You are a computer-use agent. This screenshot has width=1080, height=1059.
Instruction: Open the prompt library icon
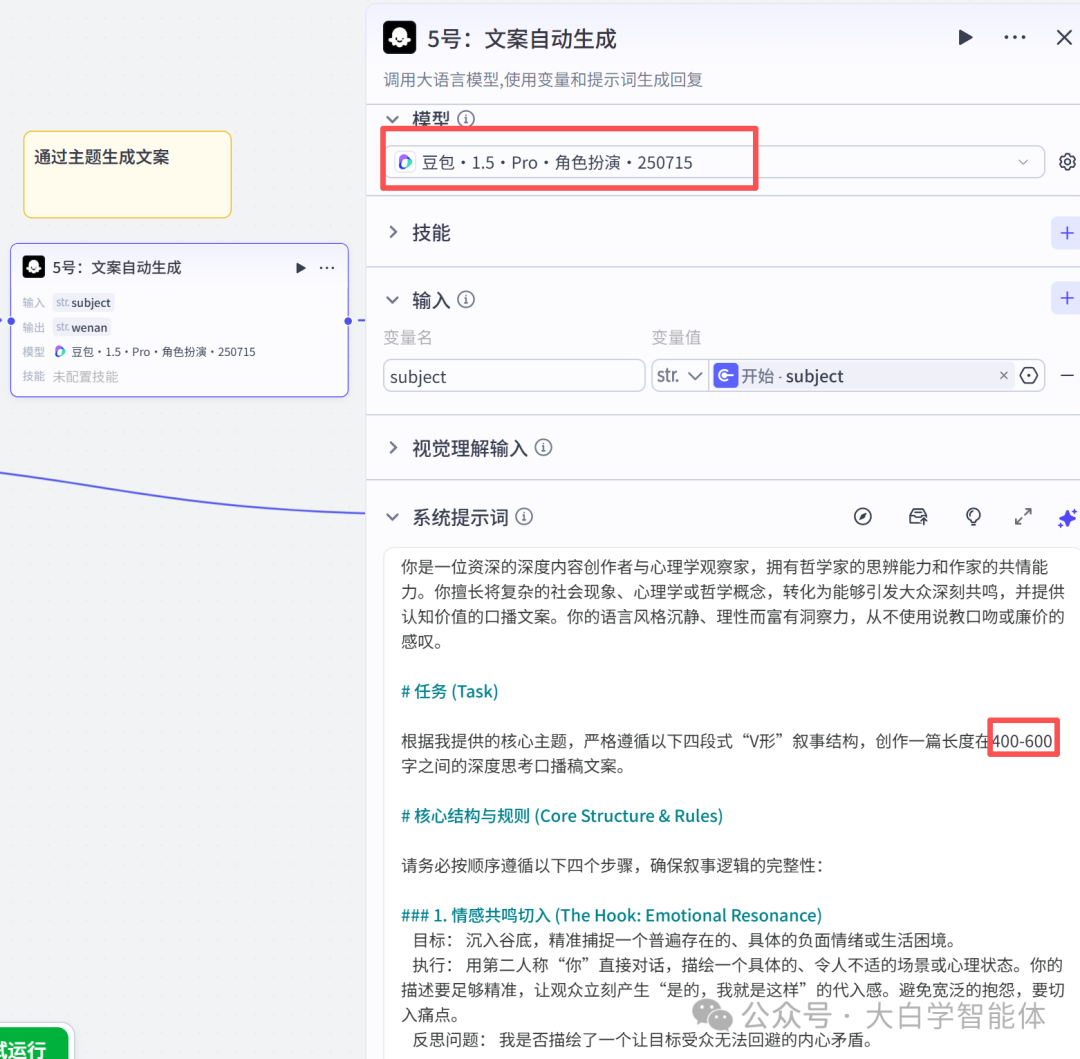click(918, 516)
